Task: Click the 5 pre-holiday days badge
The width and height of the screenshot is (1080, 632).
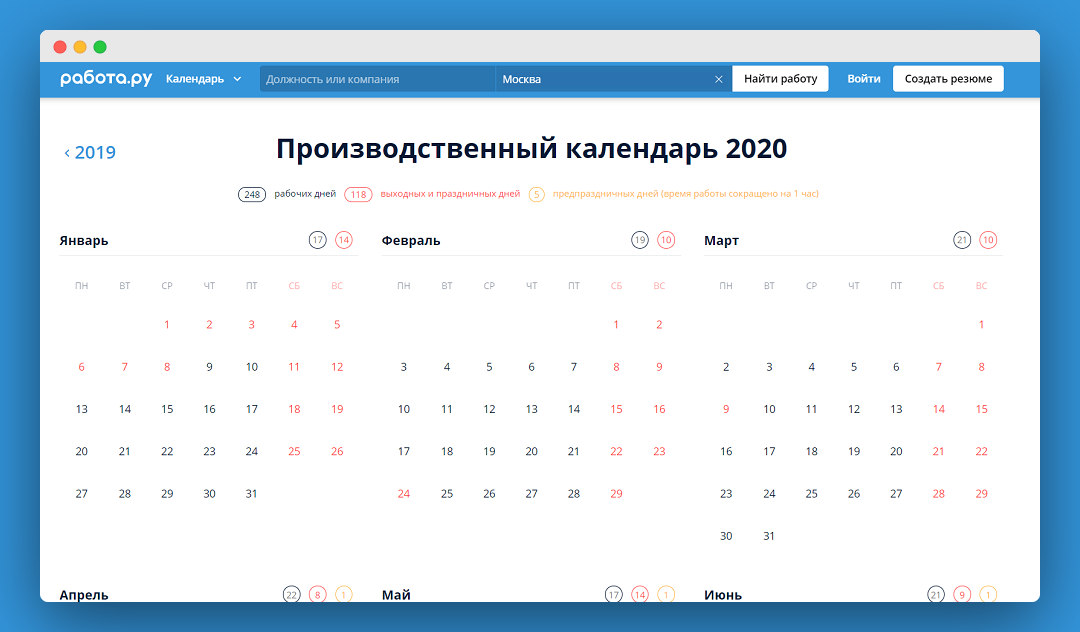Action: [537, 194]
